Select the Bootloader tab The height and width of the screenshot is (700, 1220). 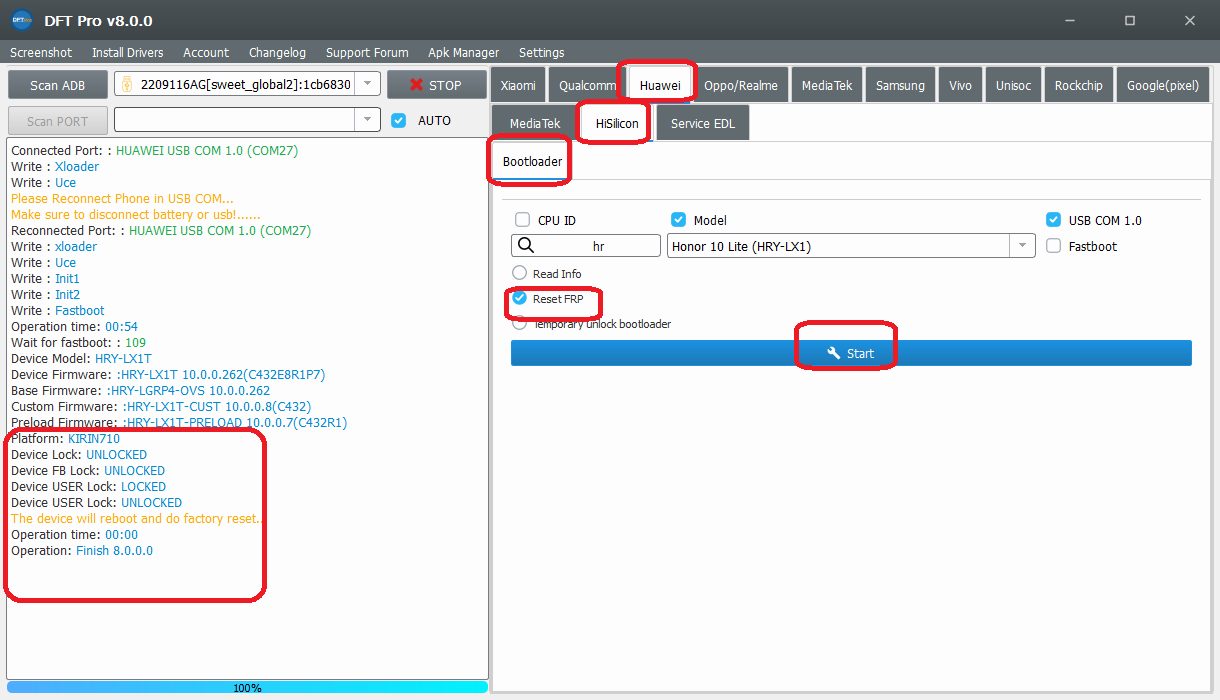(x=532, y=161)
